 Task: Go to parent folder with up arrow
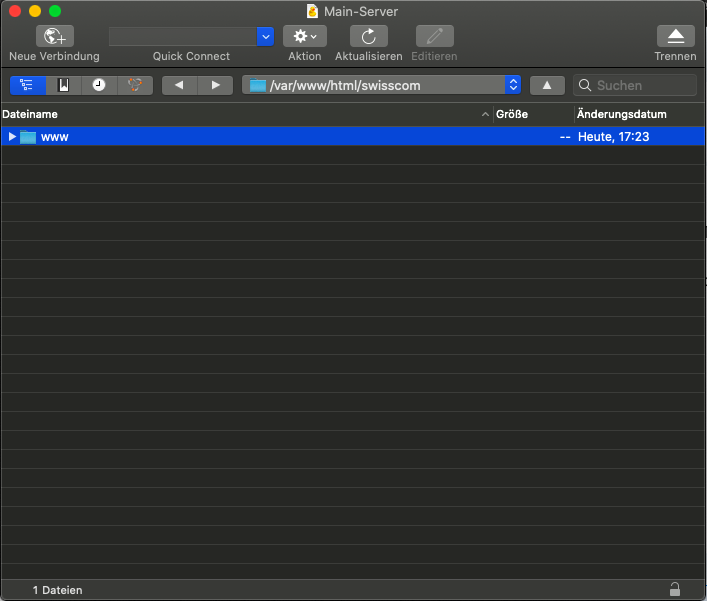[547, 85]
